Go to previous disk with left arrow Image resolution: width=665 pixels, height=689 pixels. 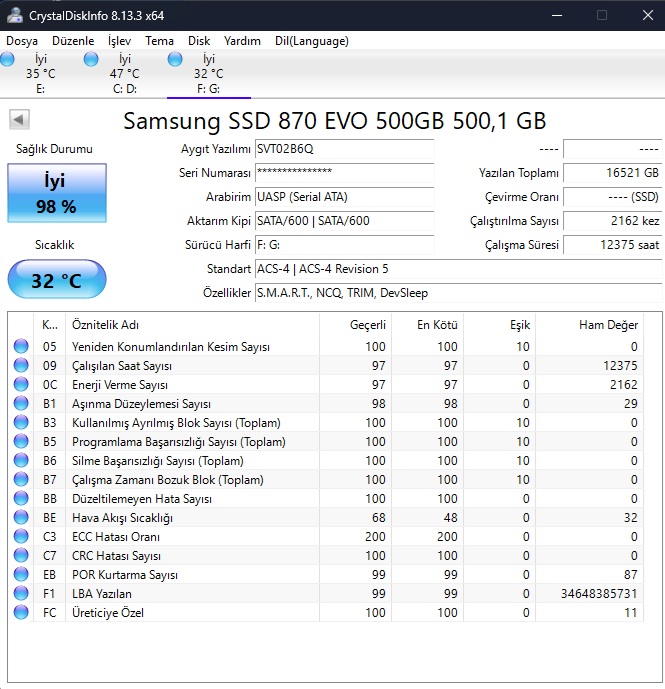point(19,120)
